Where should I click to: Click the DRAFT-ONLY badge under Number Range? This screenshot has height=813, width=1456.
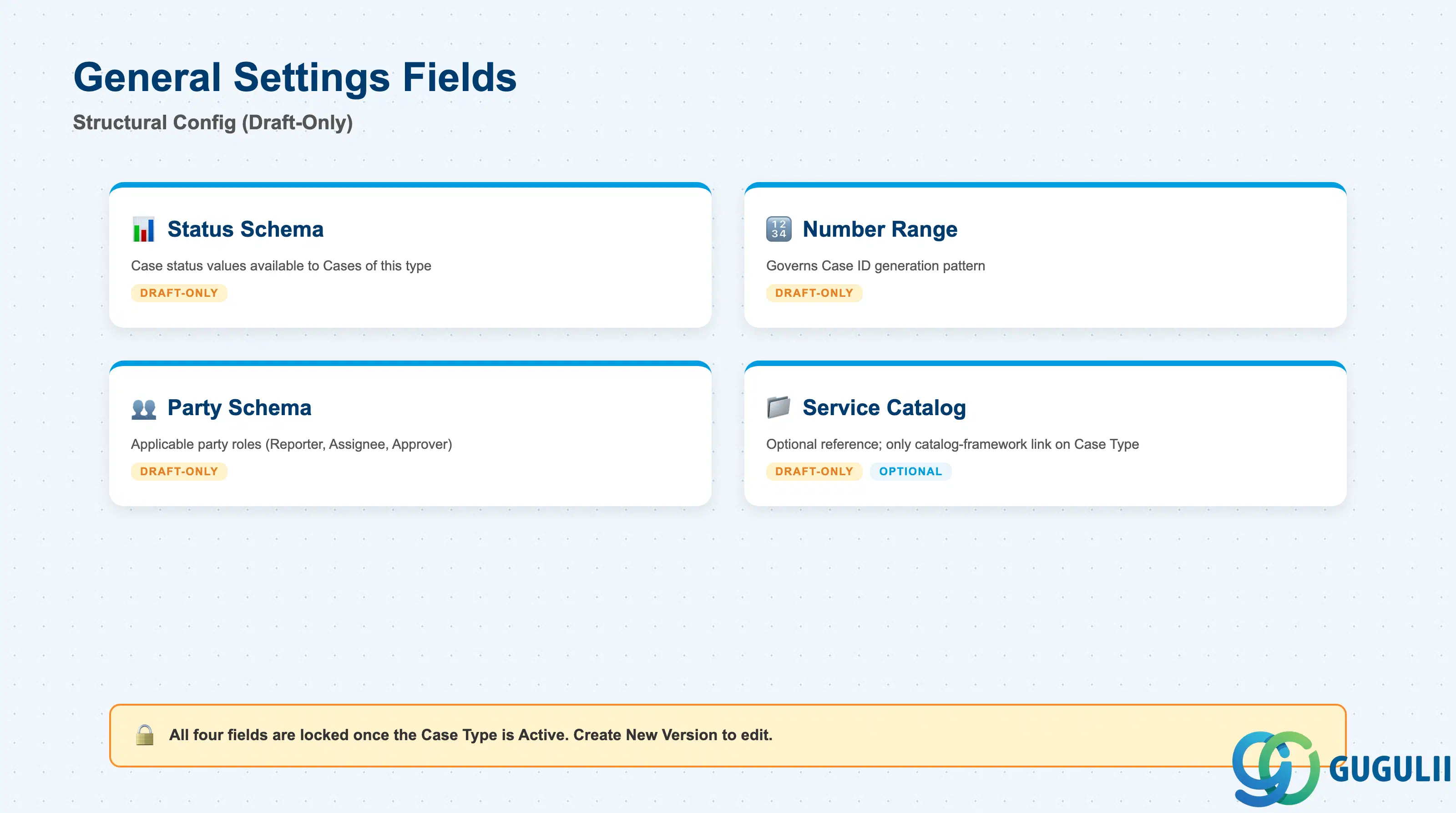pos(814,294)
